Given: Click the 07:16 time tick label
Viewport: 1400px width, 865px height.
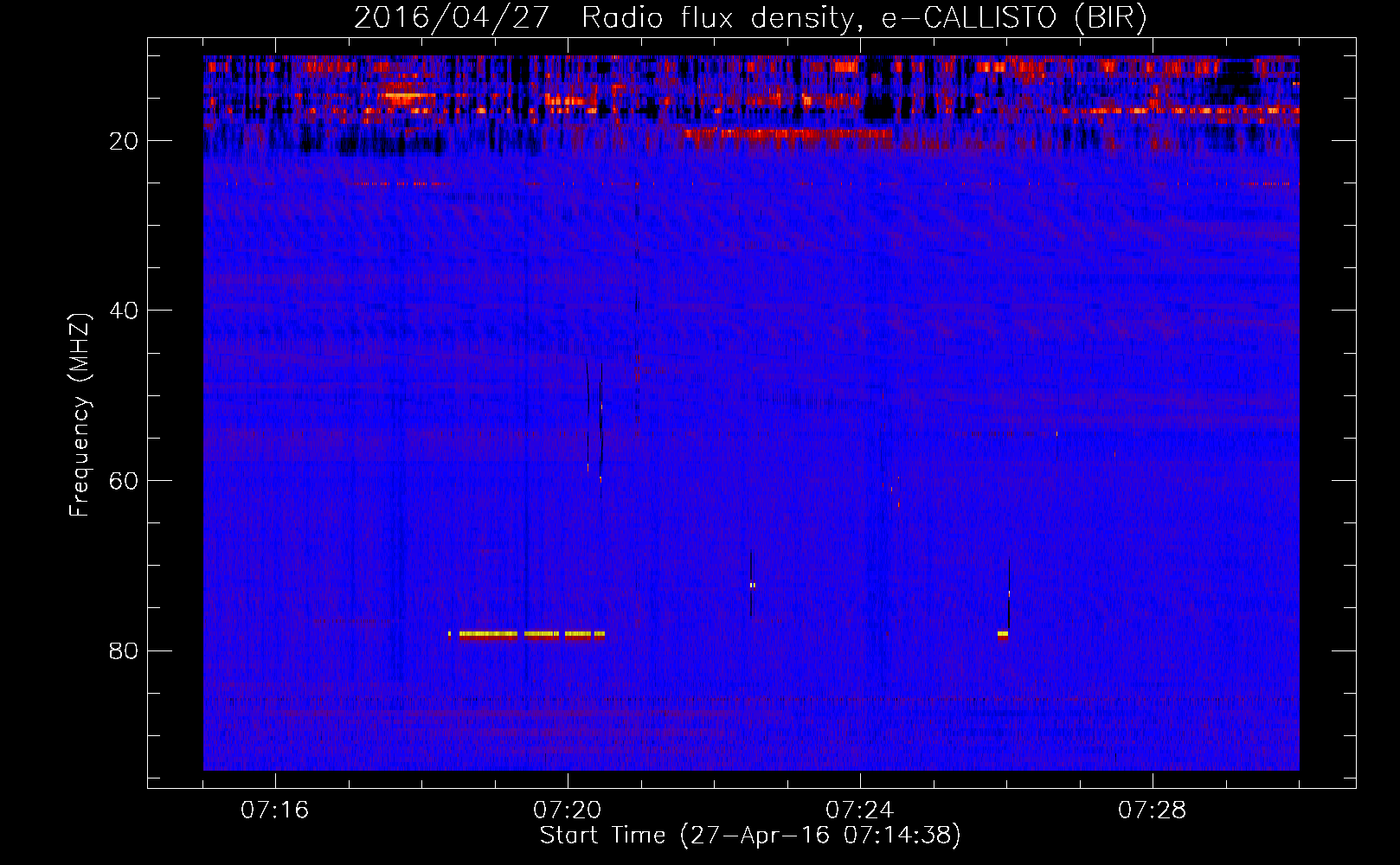Looking at the screenshot, I should [x=275, y=810].
